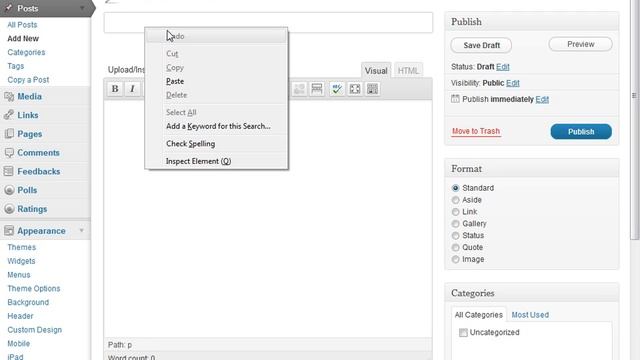
Task: Click the Posts pushpin icon
Action: 9,8
